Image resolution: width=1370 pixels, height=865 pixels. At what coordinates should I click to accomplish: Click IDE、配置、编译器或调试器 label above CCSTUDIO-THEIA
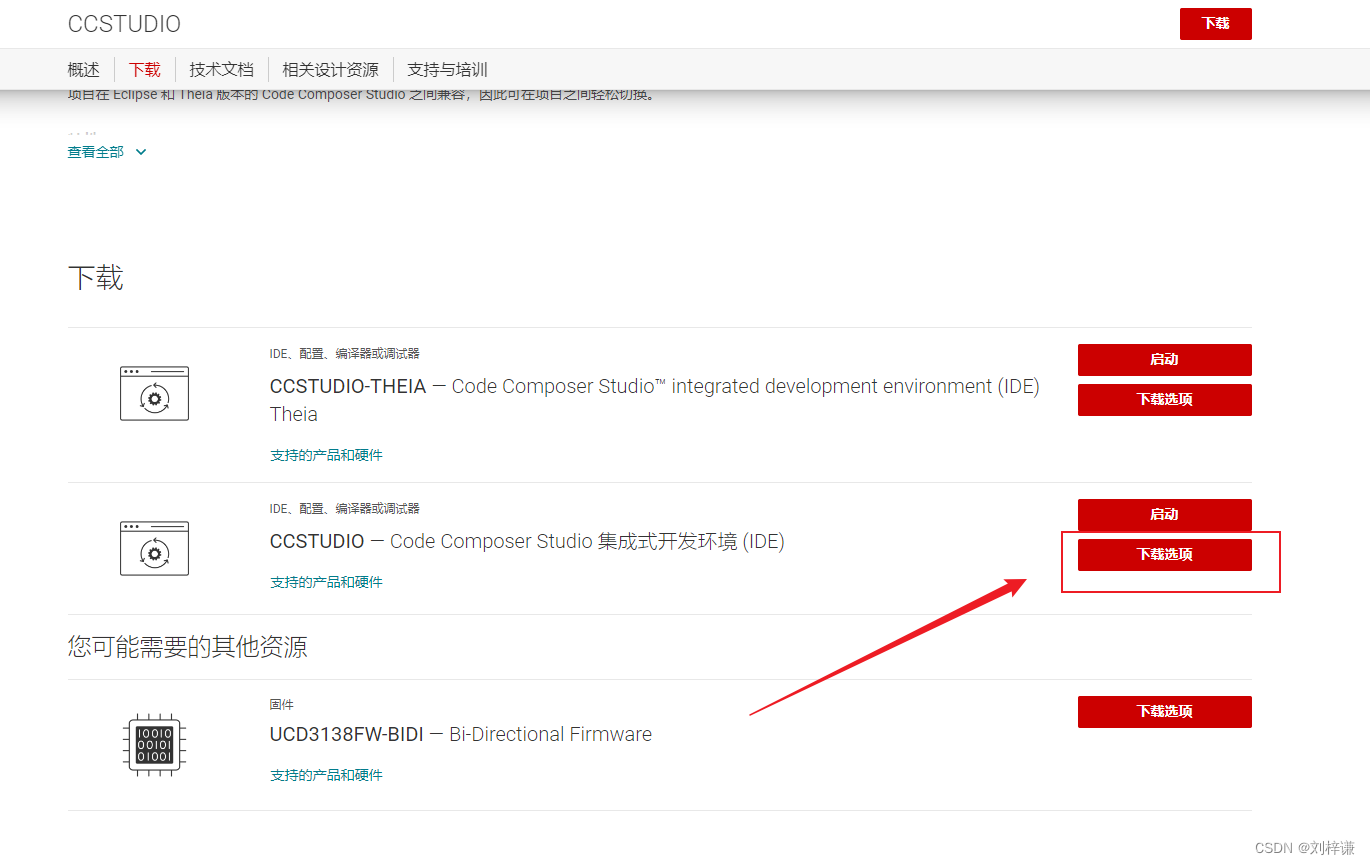345,354
